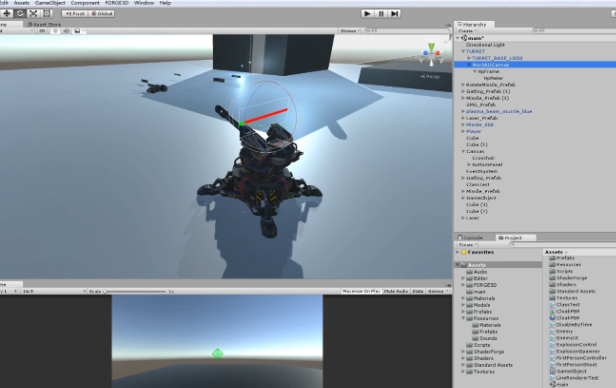Viewport: 616px width, 388px height.
Task: Select Crosshair under Canvas in Hierarchy
Action: 484,158
